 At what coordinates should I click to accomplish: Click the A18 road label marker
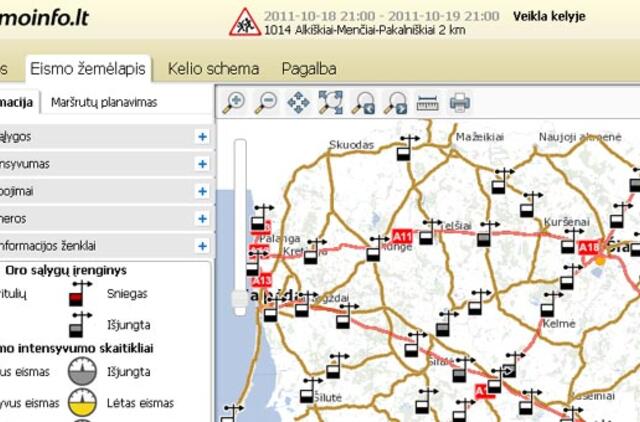[x=589, y=247]
